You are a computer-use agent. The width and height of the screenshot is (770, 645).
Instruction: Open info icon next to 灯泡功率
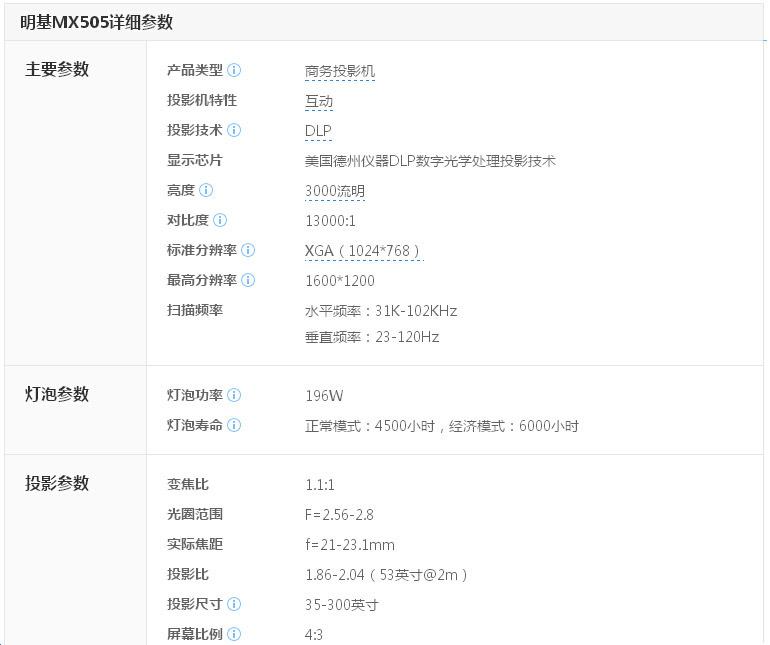234,395
